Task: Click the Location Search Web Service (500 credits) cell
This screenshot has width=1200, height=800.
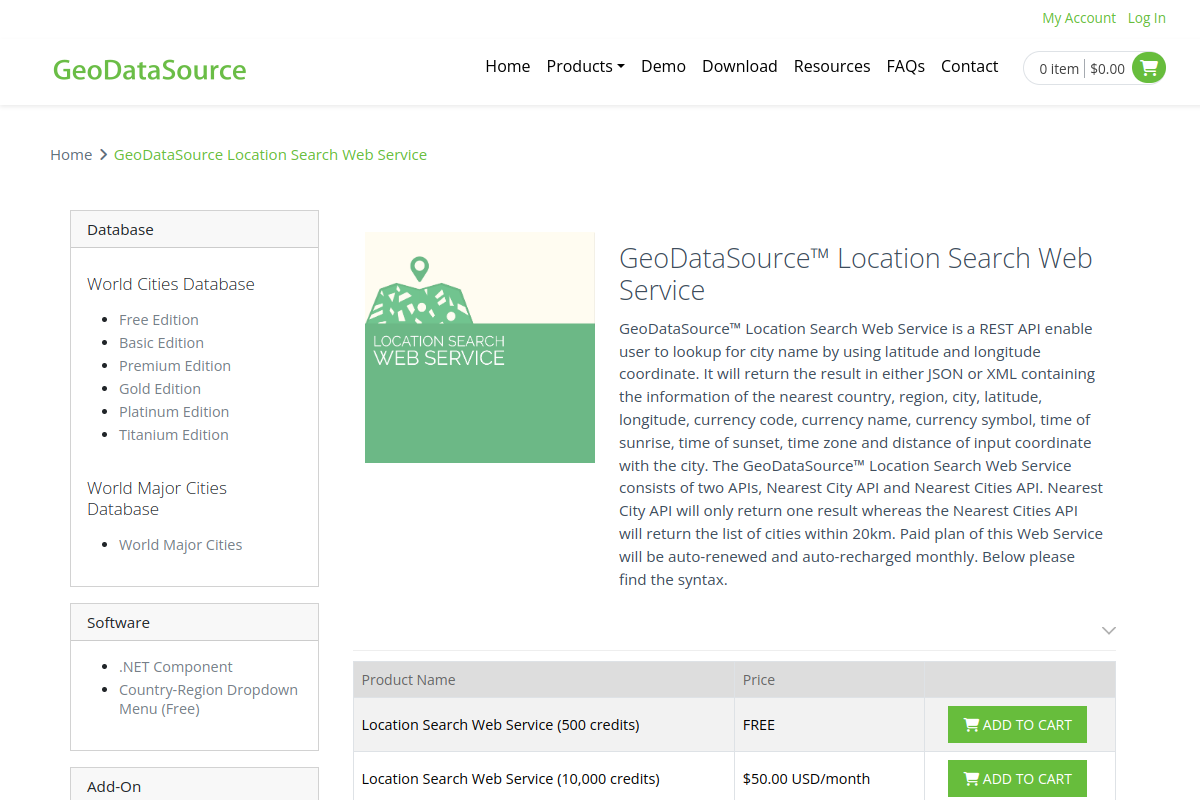Action: click(544, 725)
